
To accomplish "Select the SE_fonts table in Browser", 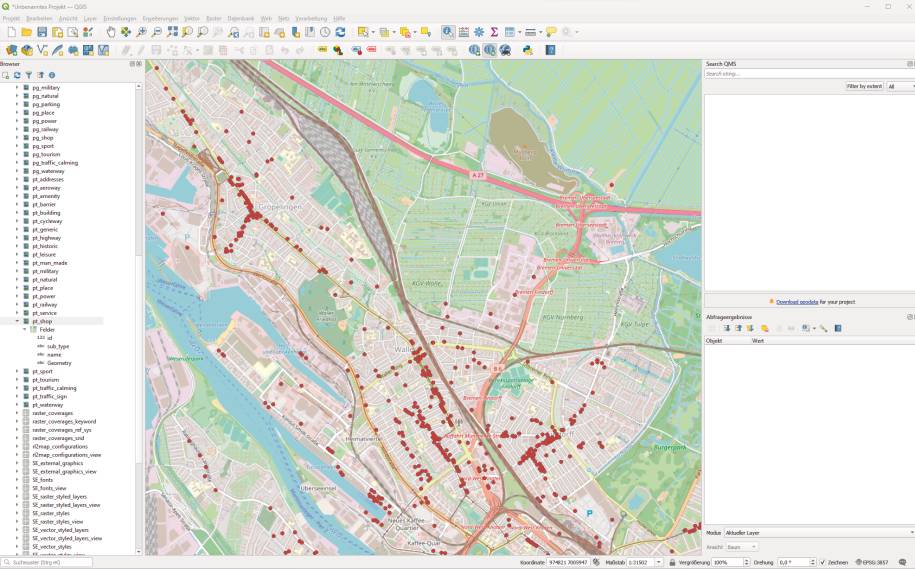I will [x=43, y=480].
